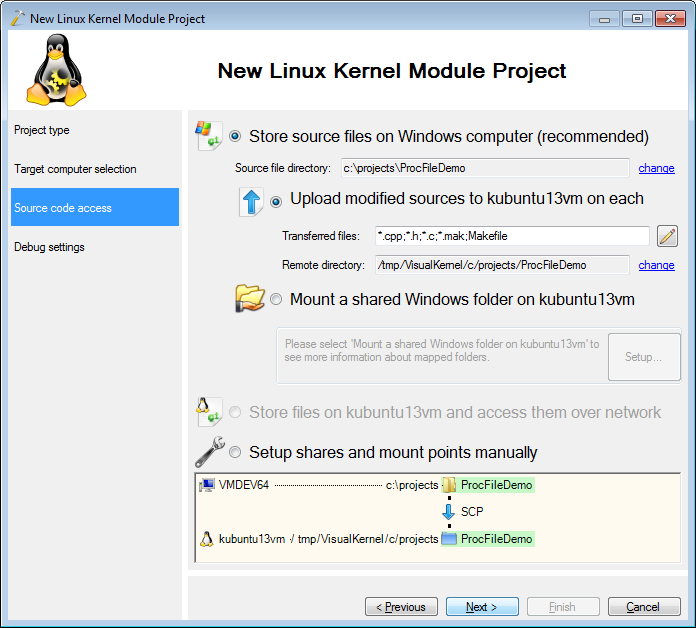This screenshot has height=628, width=696.
Task: Click the Remote directory field
Action: (x=502, y=265)
